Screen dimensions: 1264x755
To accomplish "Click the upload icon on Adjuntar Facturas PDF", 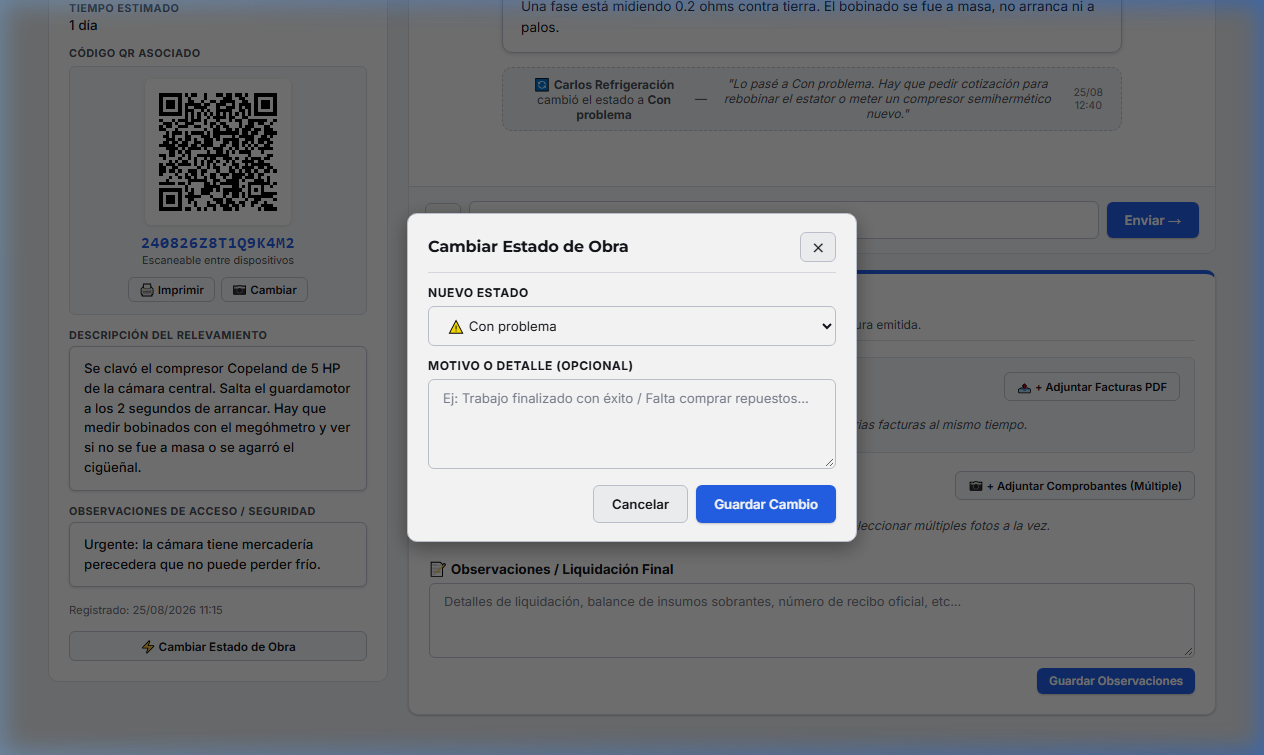I will (x=1024, y=387).
